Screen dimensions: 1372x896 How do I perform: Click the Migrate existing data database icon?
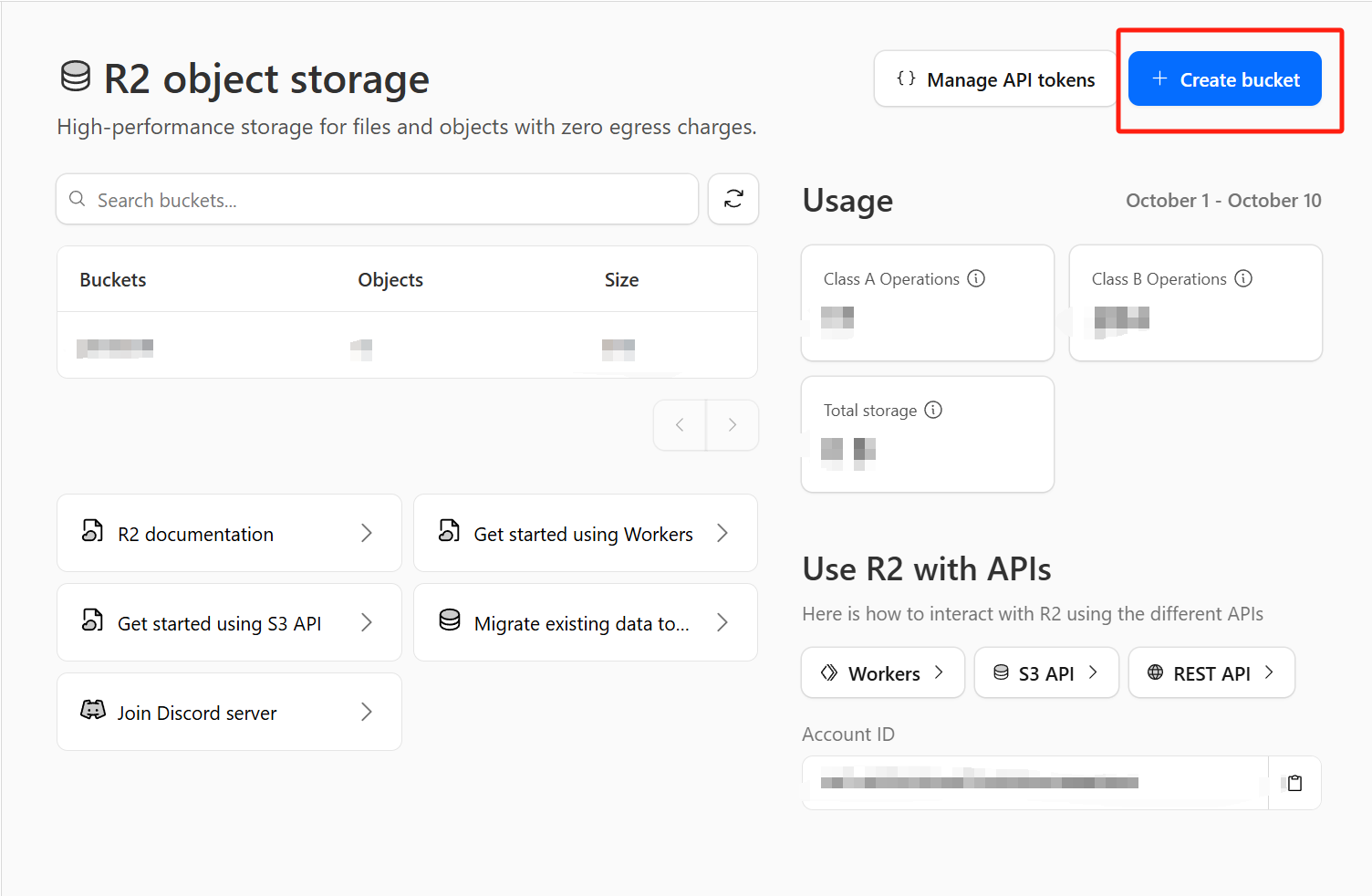450,621
